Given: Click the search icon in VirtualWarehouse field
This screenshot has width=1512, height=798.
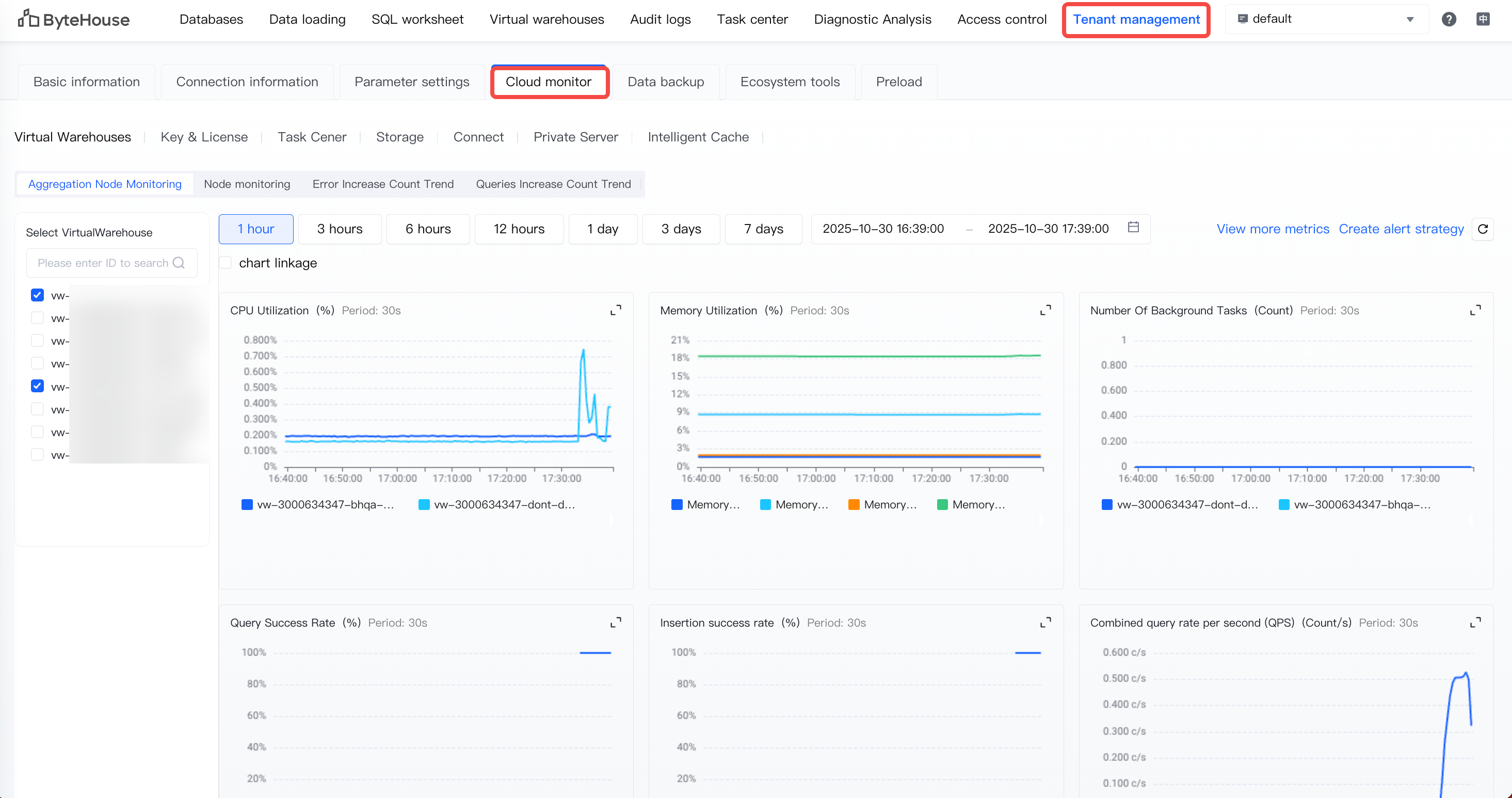Looking at the screenshot, I should (x=179, y=263).
